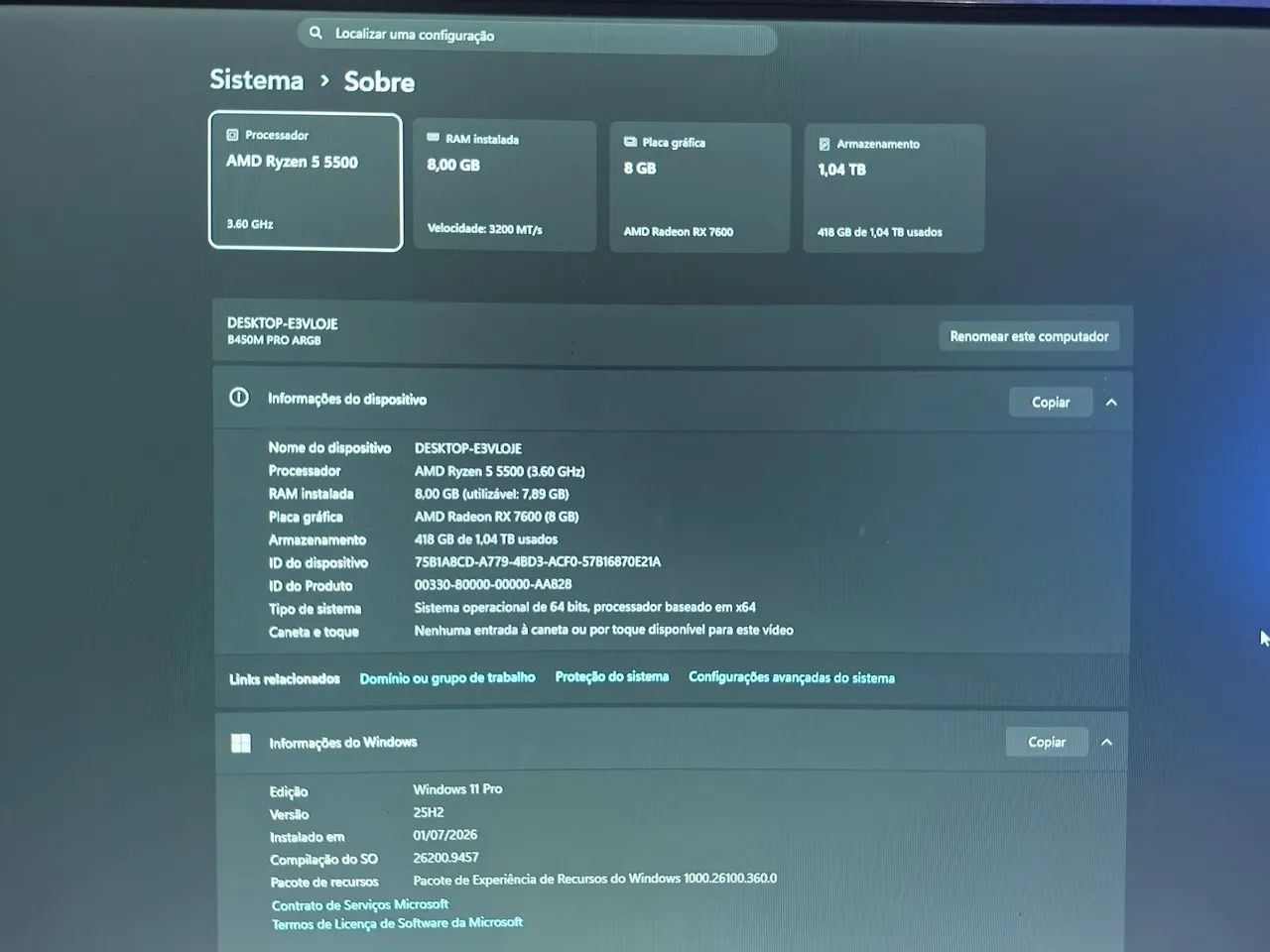
Task: Click the AMD Radeon RX 7600 card subtitle
Action: coord(679,232)
